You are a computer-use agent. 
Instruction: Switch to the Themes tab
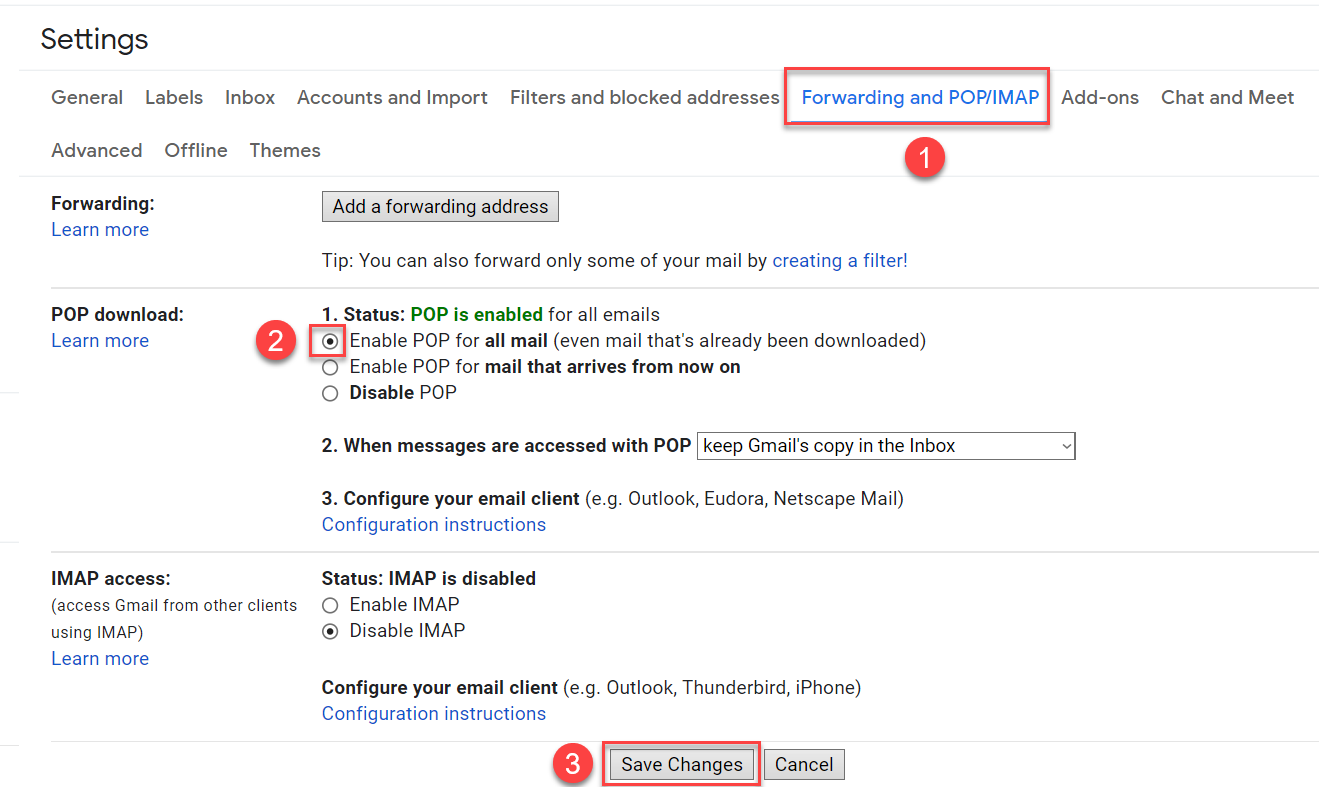point(285,151)
